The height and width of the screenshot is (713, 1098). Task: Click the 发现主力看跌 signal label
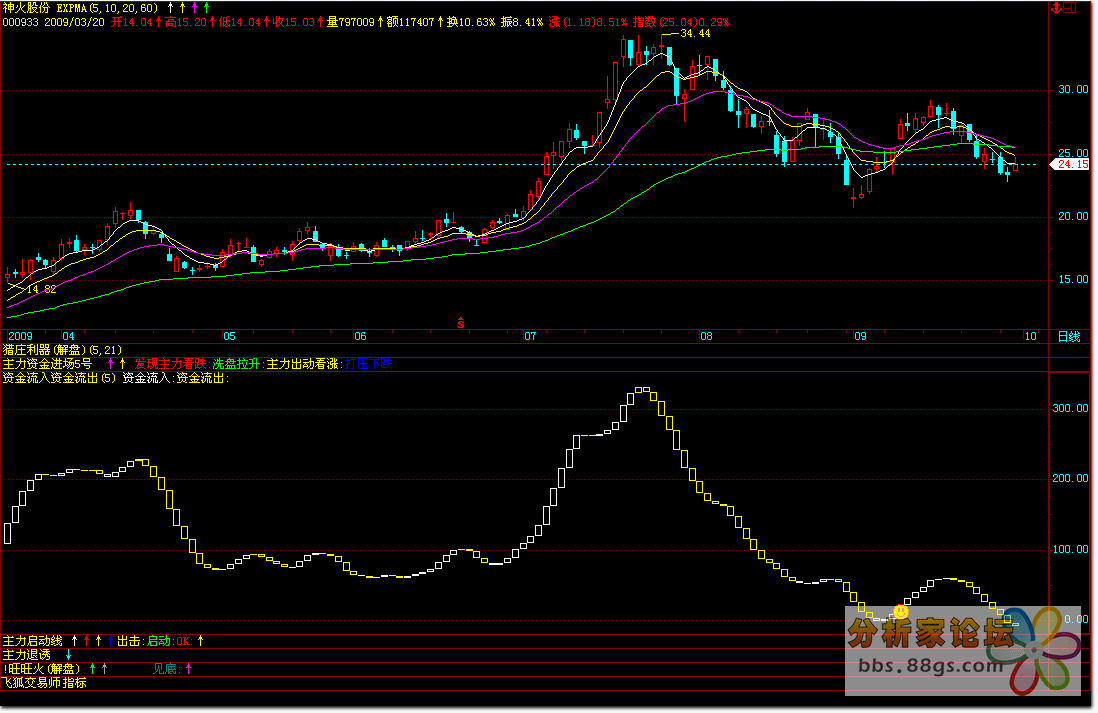(170, 364)
